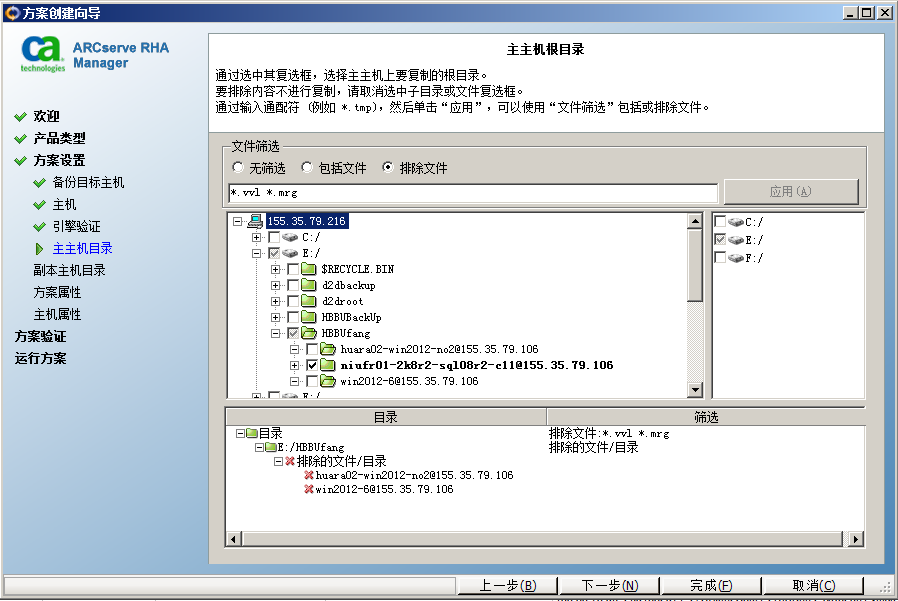The width and height of the screenshot is (898, 601).
Task: Click the 下一步(N) button
Action: [609, 586]
